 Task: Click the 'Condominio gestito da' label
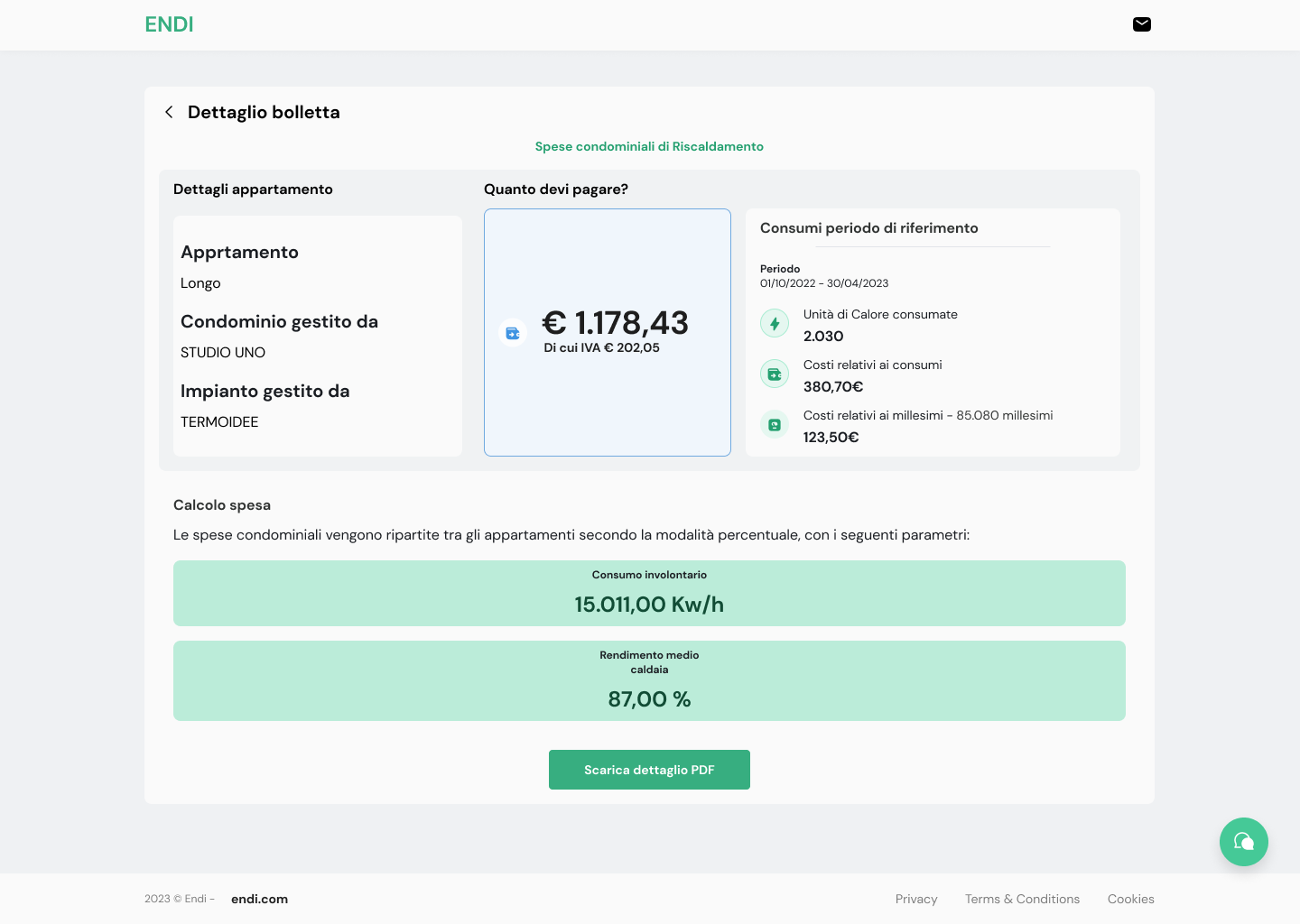coord(279,322)
